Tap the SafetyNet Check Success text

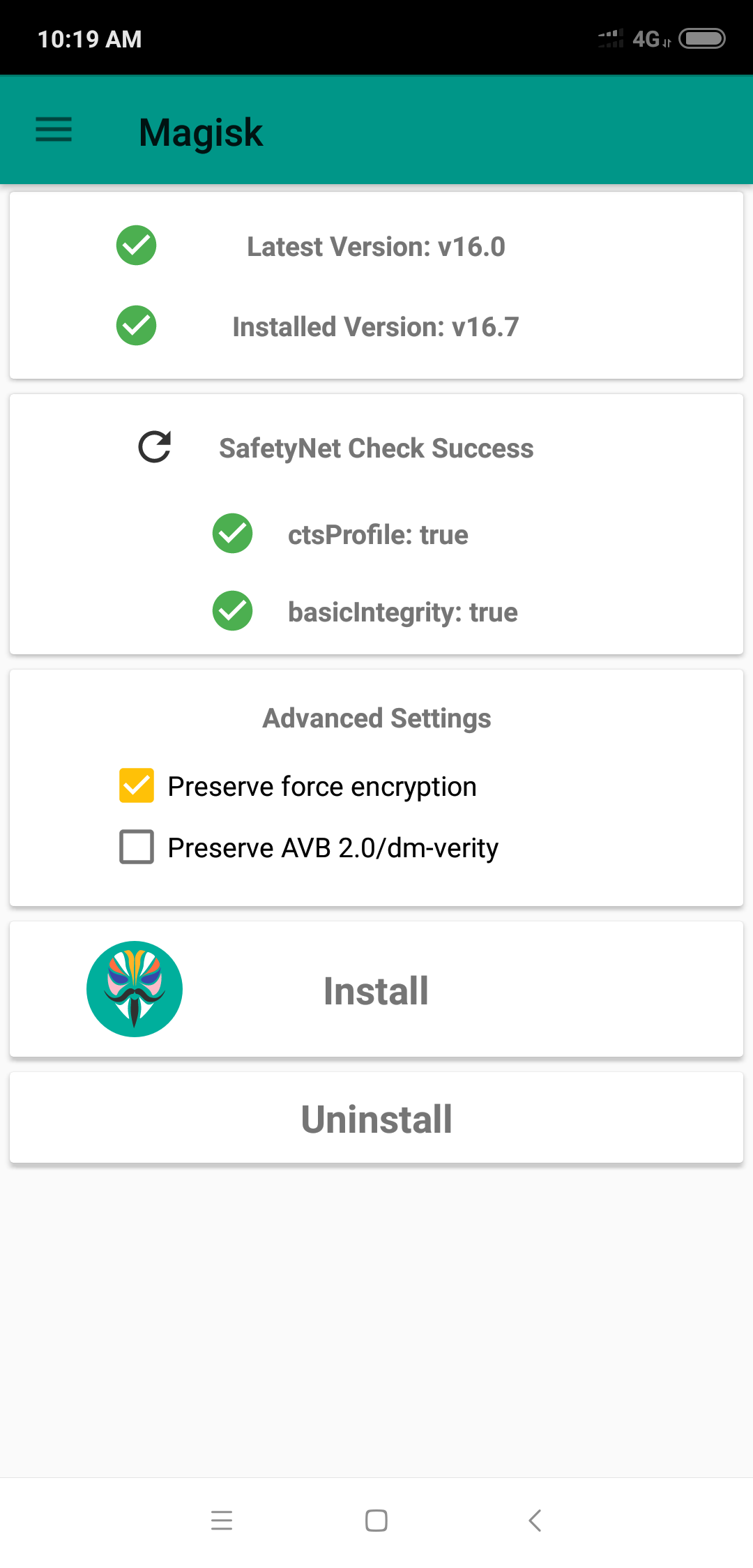coord(376,448)
